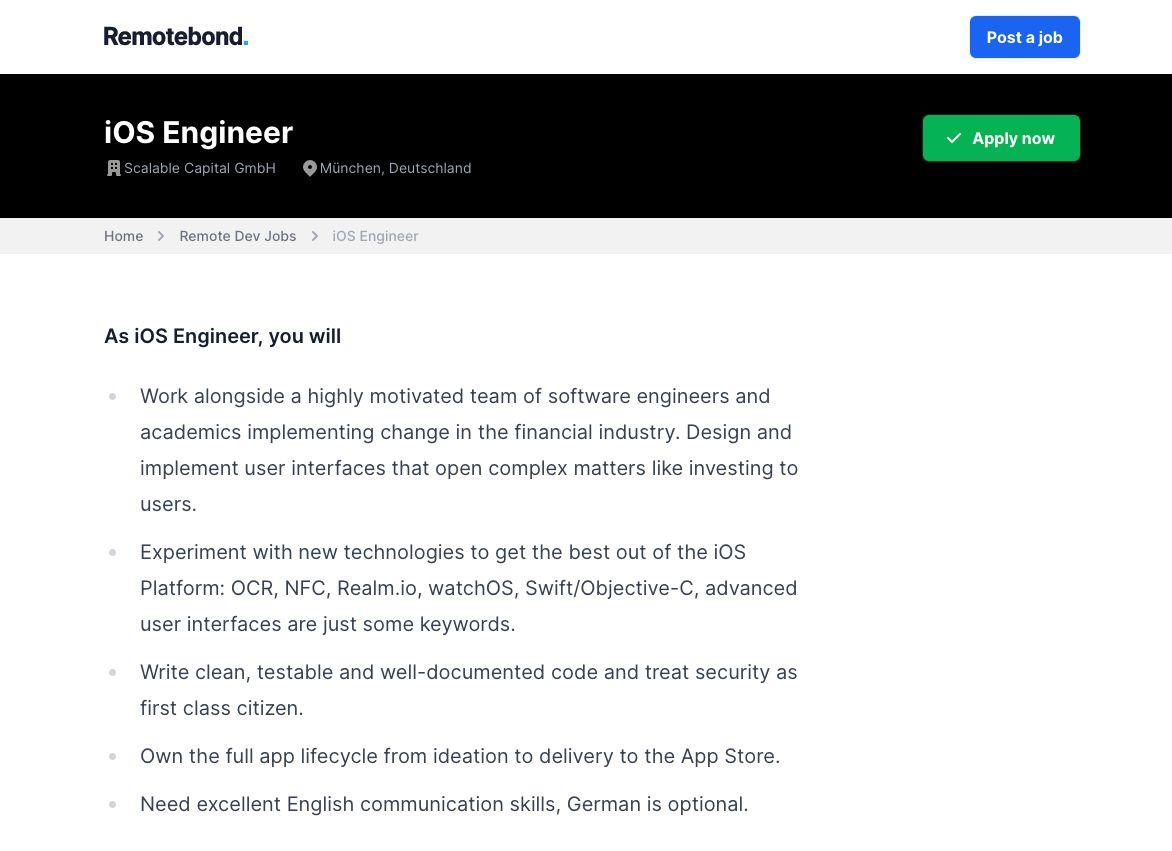Click the Post a job button

(x=1024, y=37)
